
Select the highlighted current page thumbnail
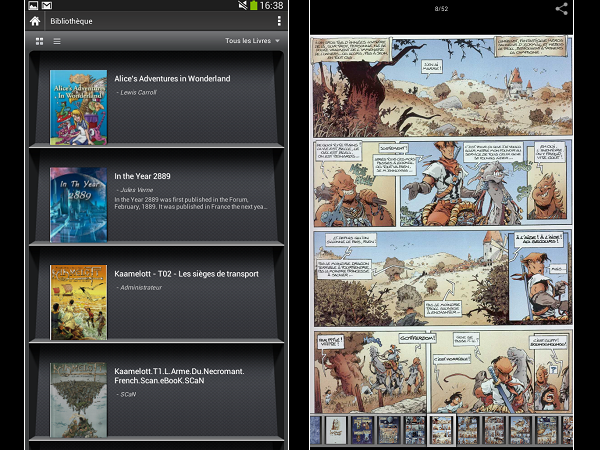click(x=442, y=430)
